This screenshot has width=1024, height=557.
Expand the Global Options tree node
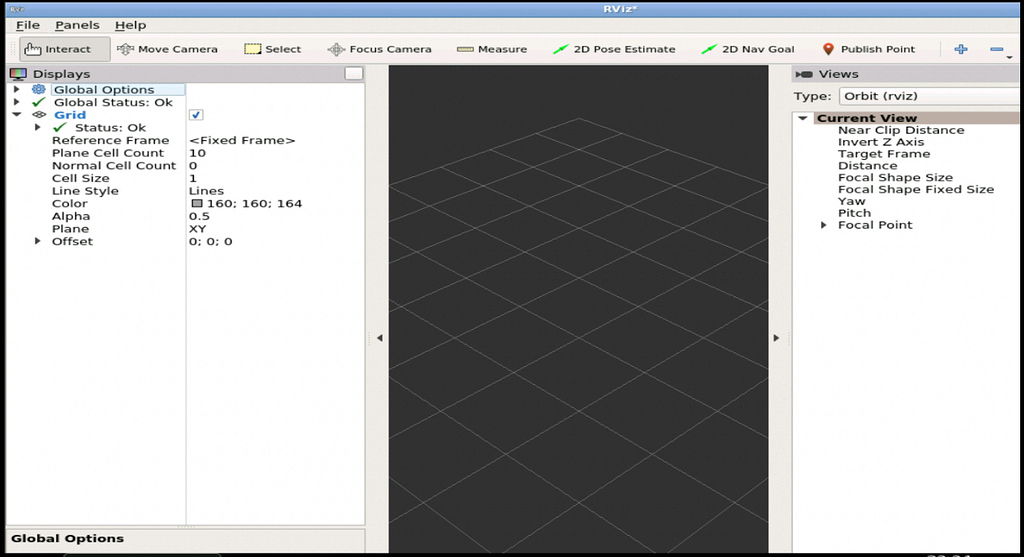(17, 89)
